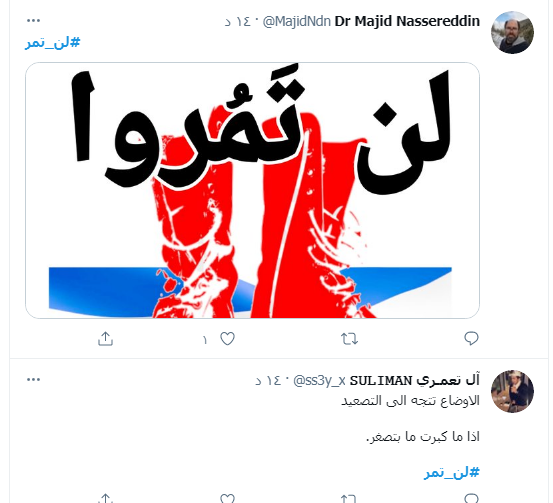Click the SULIMAN display name
553x503 pixels.
415,381
